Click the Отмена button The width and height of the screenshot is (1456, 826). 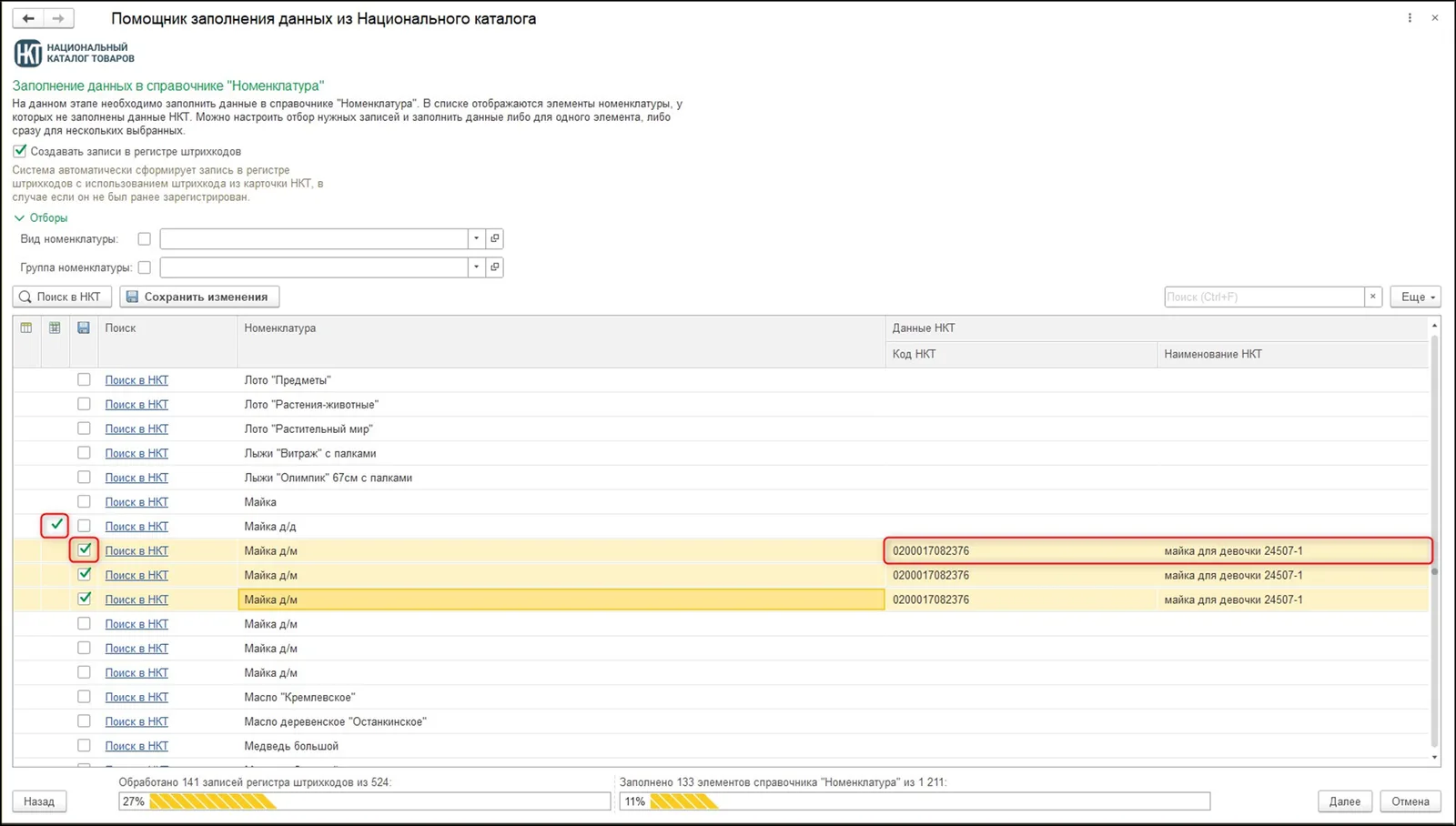[x=1410, y=801]
